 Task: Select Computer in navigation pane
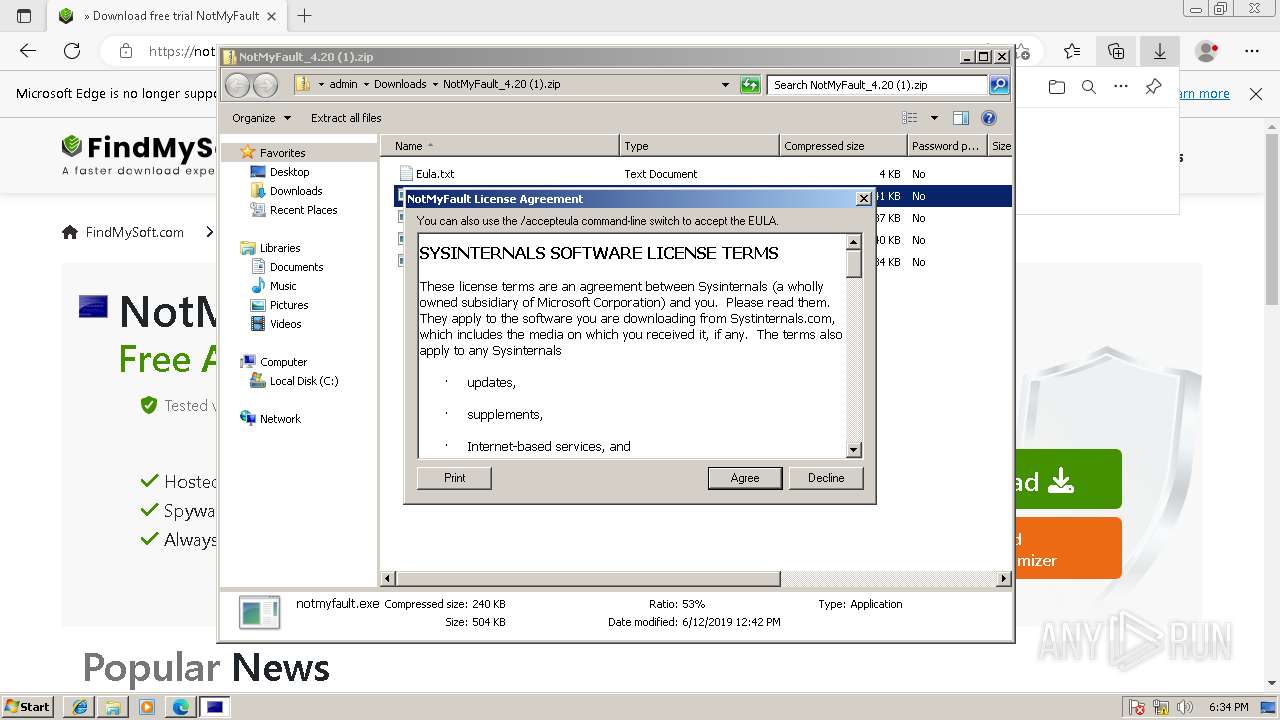[x=283, y=362]
